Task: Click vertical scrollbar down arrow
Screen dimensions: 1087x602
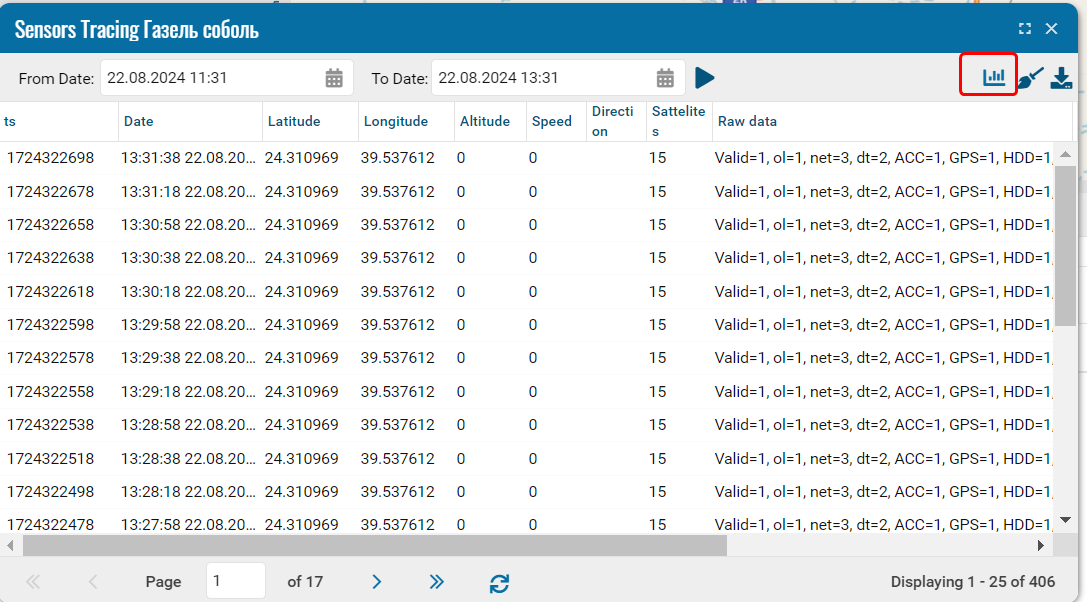Action: tap(1065, 519)
